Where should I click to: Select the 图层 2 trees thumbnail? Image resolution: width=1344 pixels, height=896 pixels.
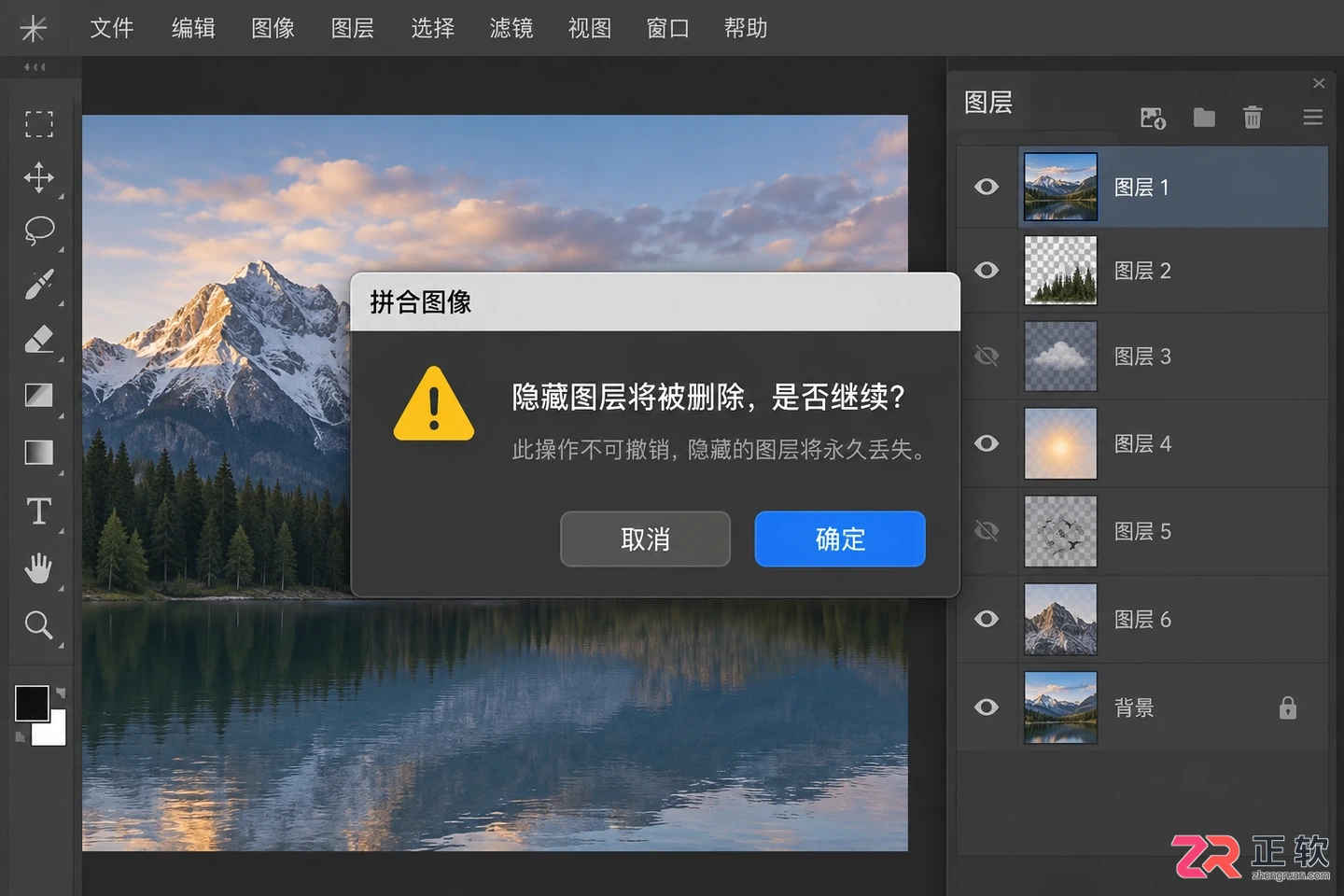(1060, 271)
